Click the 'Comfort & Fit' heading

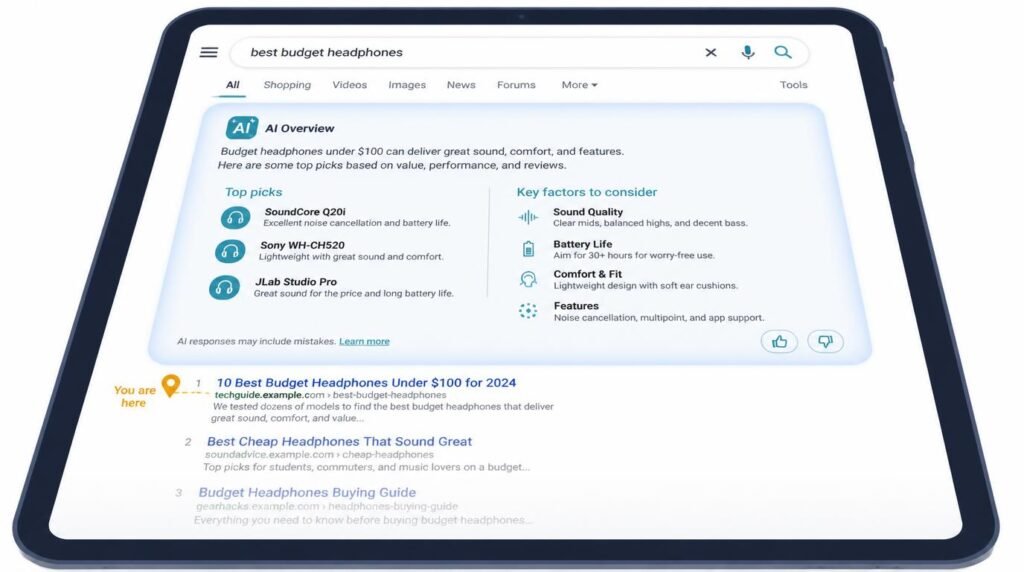588,274
